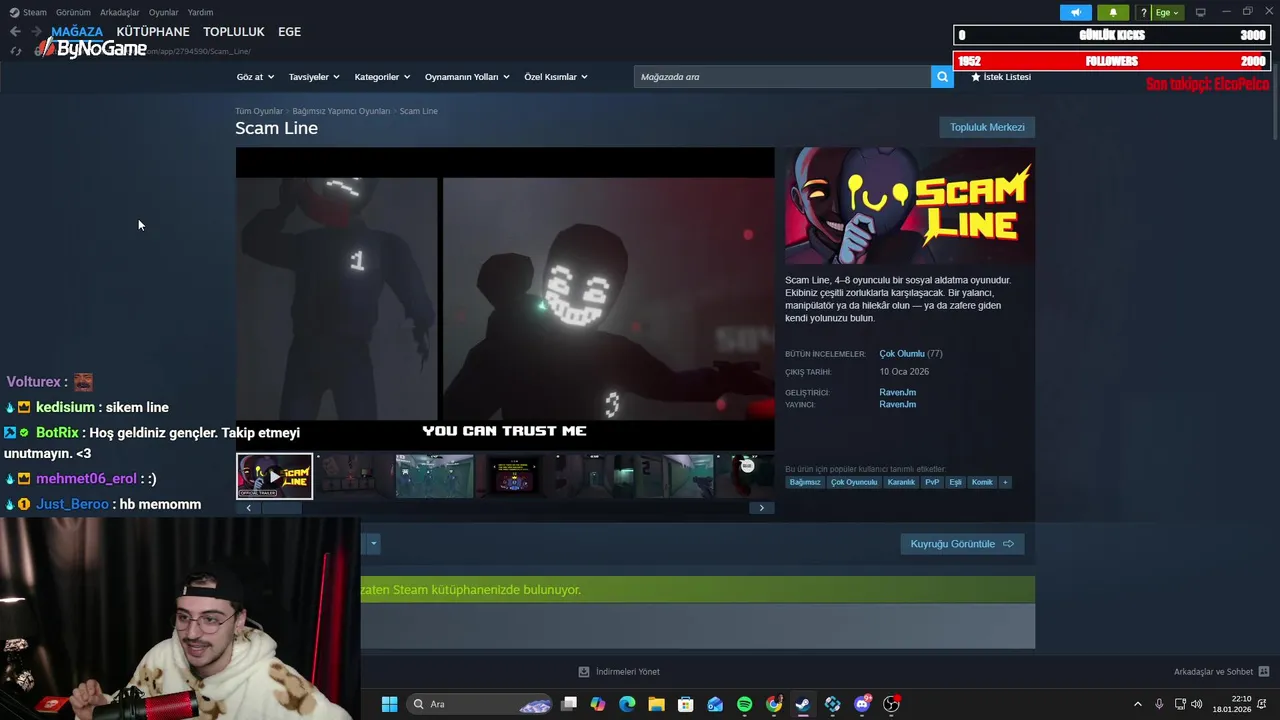Open Steam help question mark icon
Screen dimensions: 1280x720
[x=1143, y=12]
